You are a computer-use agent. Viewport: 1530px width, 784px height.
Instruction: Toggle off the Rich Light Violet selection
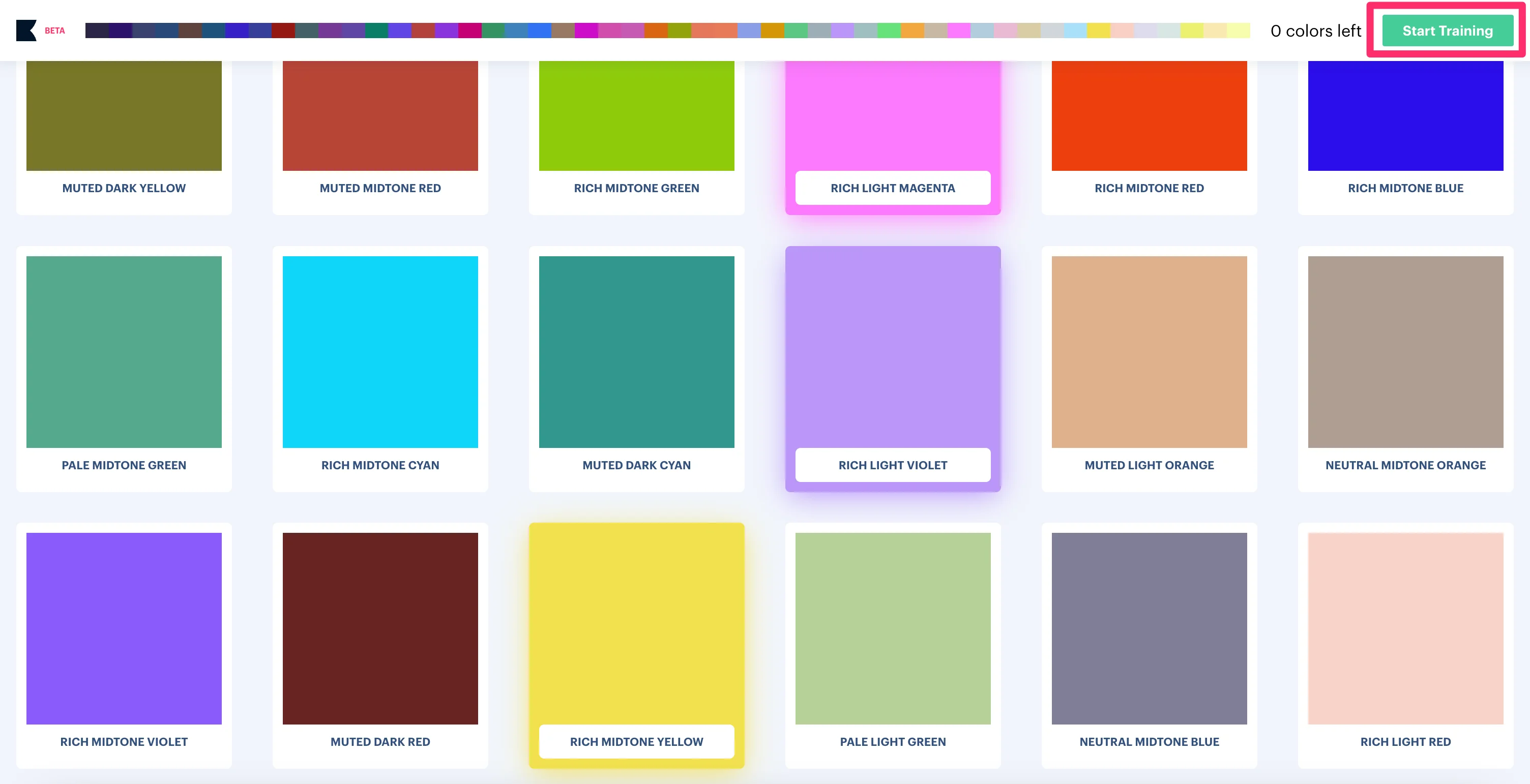tap(892, 351)
